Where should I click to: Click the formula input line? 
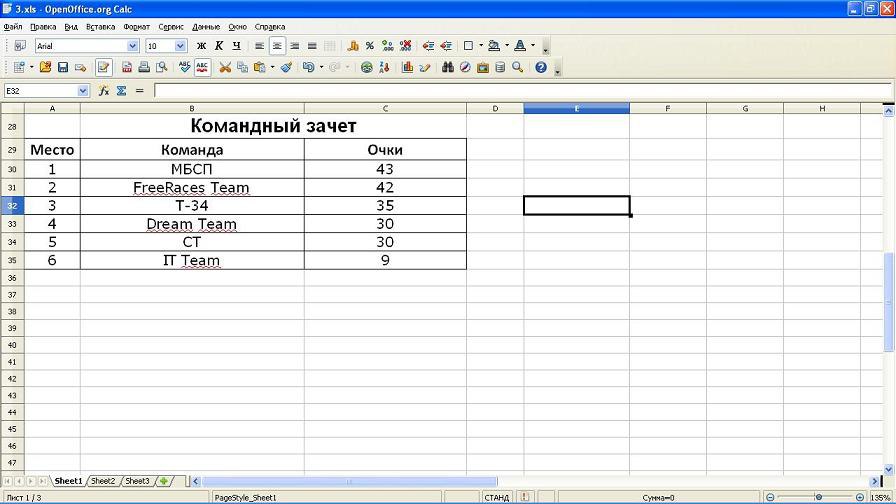[520, 91]
